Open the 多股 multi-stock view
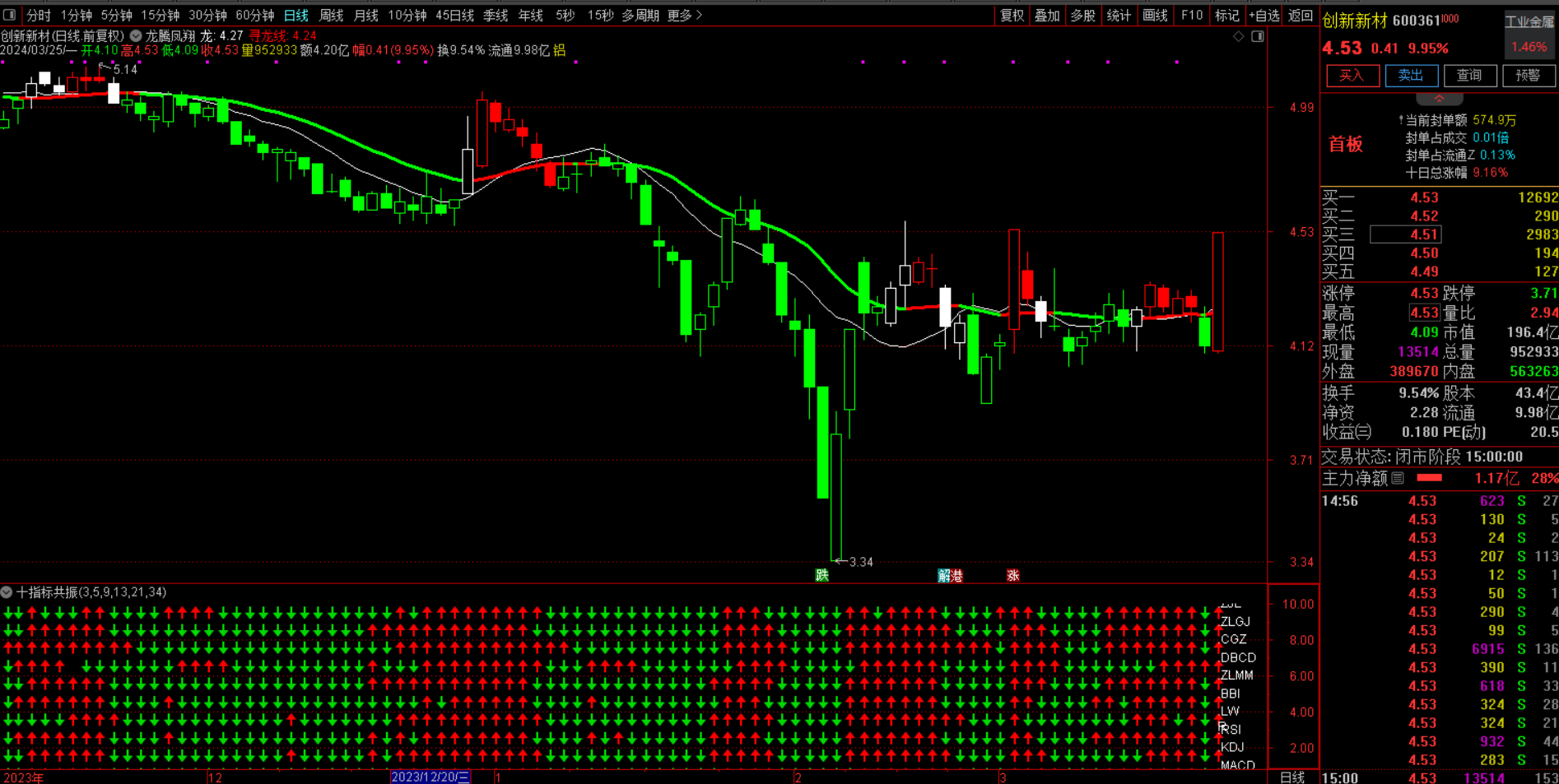Screen dimensions: 1559x784 [x=1082, y=15]
